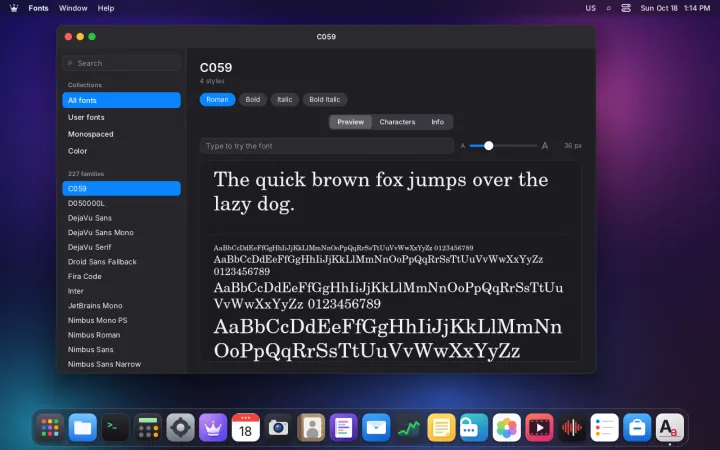Select the All fonts collection

tap(121, 100)
